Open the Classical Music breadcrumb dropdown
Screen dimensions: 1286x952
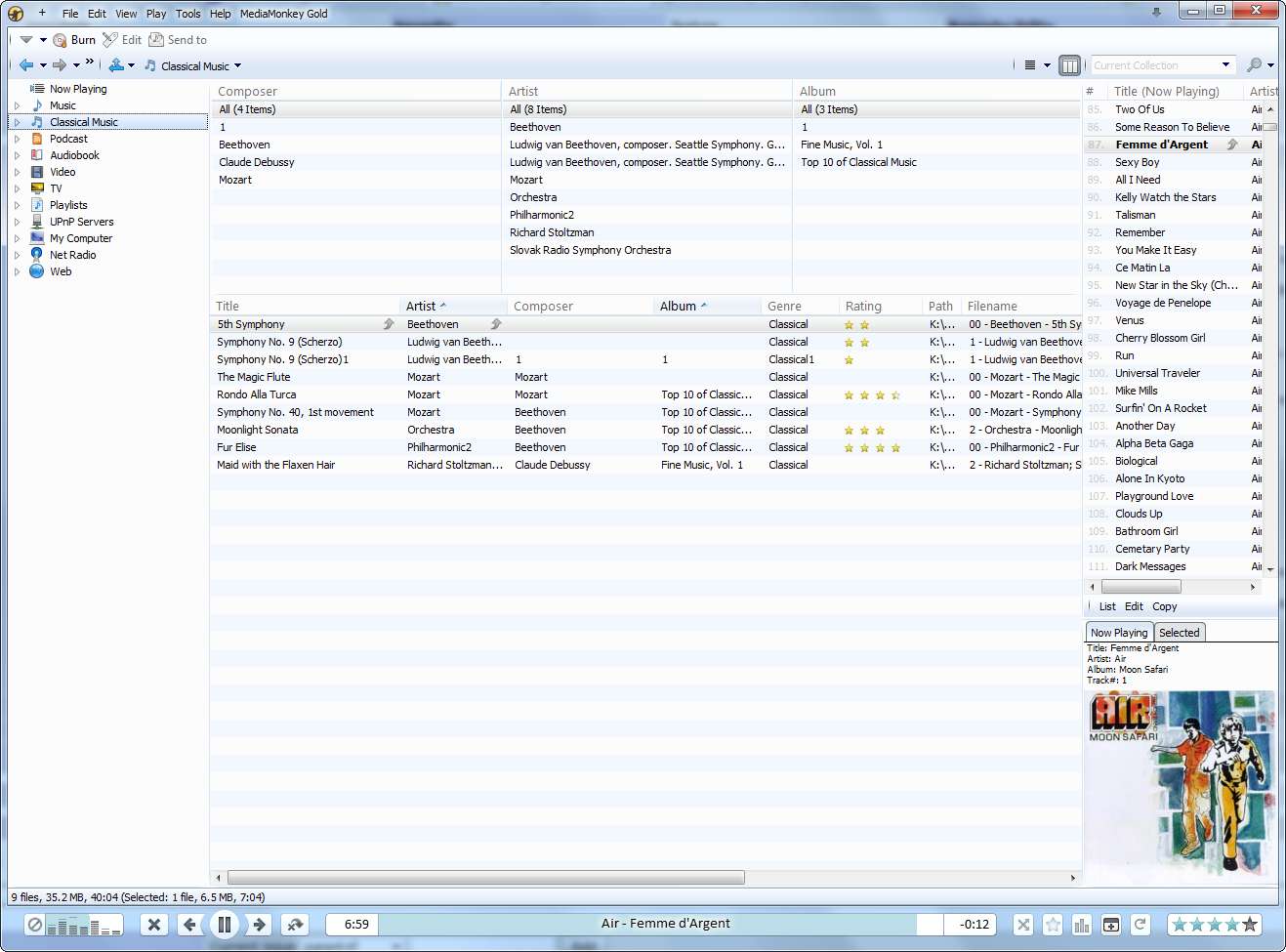[237, 66]
